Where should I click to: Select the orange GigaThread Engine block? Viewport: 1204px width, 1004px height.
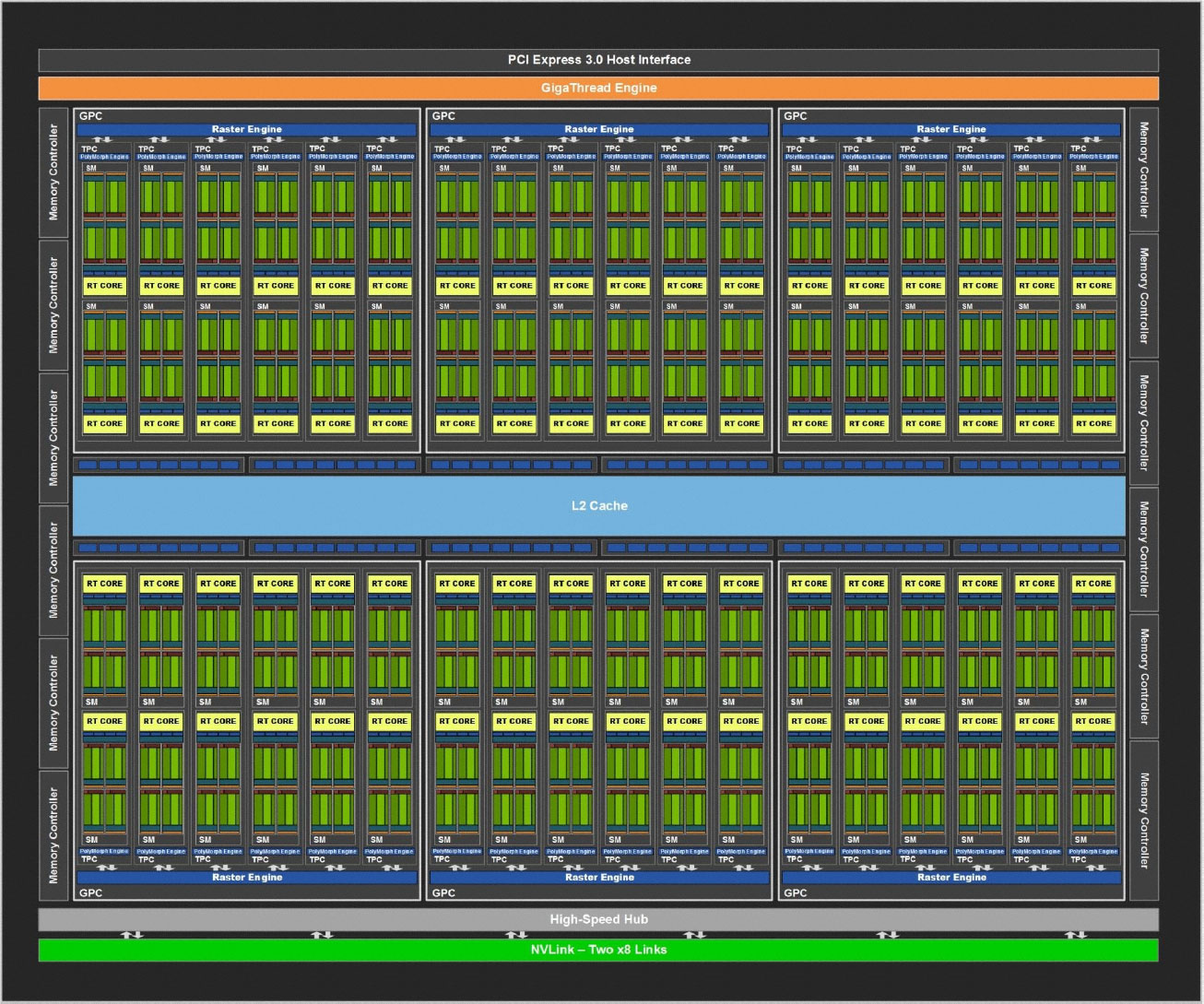pos(598,88)
